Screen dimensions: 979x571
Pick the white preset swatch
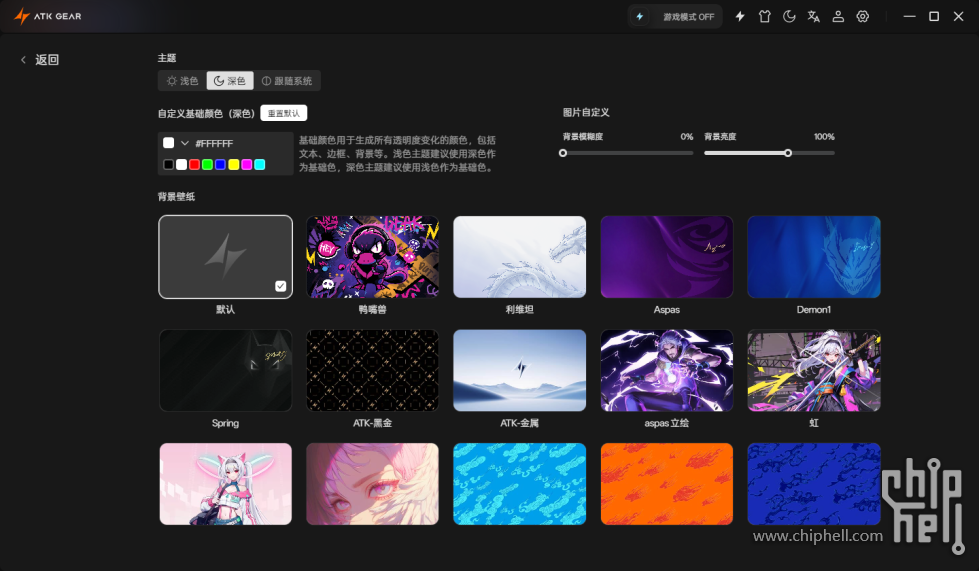point(182,165)
